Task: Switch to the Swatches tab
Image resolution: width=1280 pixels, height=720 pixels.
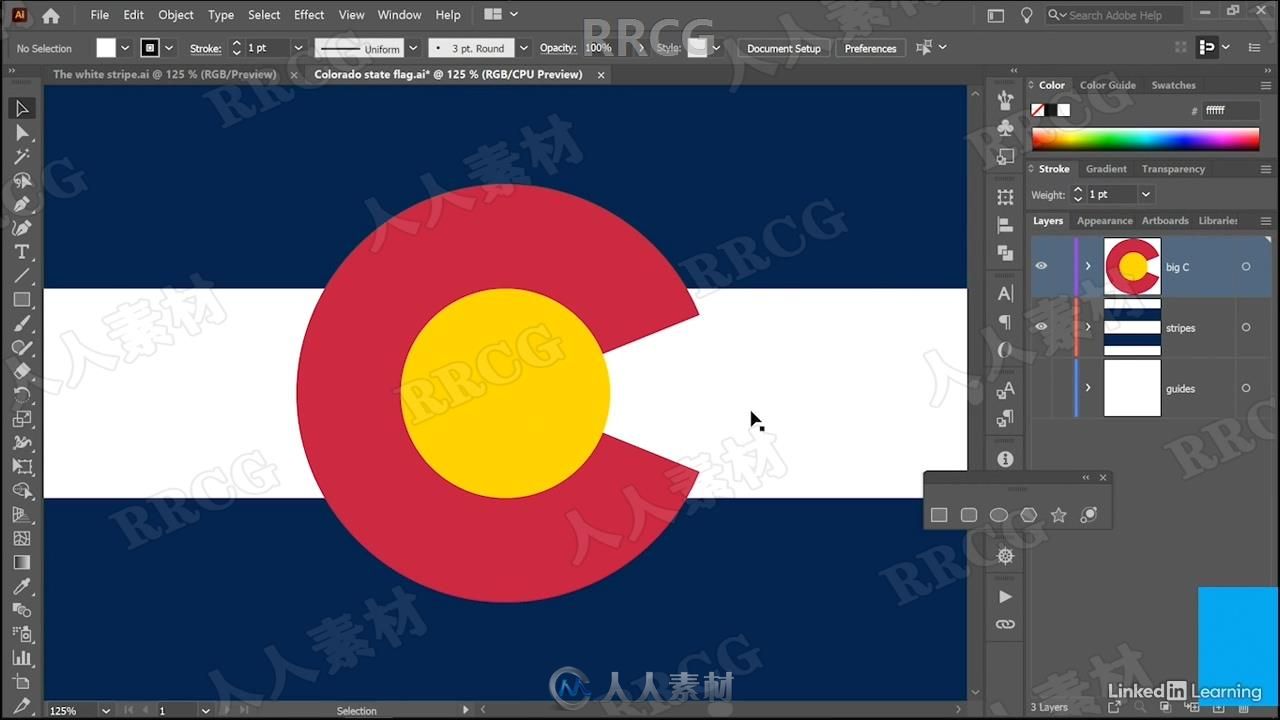Action: point(1173,85)
